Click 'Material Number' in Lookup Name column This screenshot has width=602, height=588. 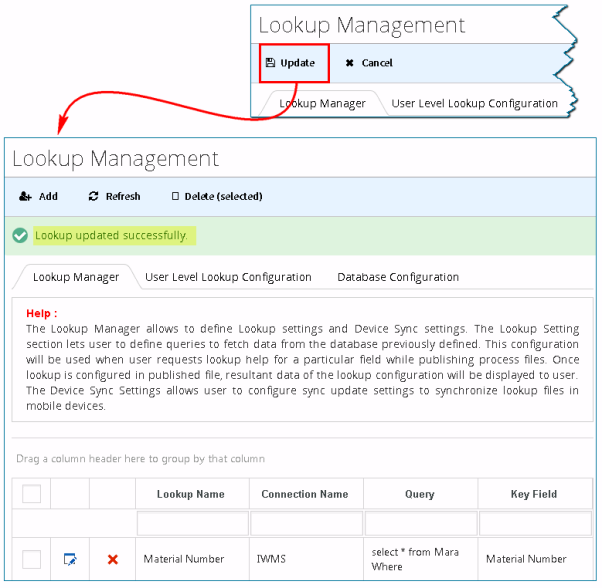click(x=184, y=559)
